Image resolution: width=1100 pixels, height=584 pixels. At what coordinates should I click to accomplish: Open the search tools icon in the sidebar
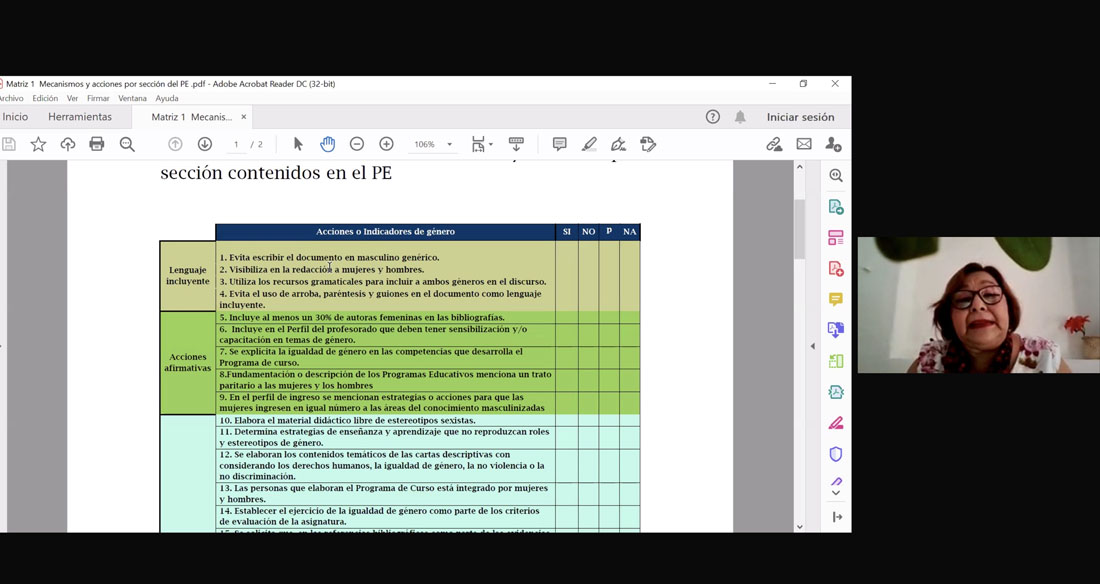click(836, 175)
